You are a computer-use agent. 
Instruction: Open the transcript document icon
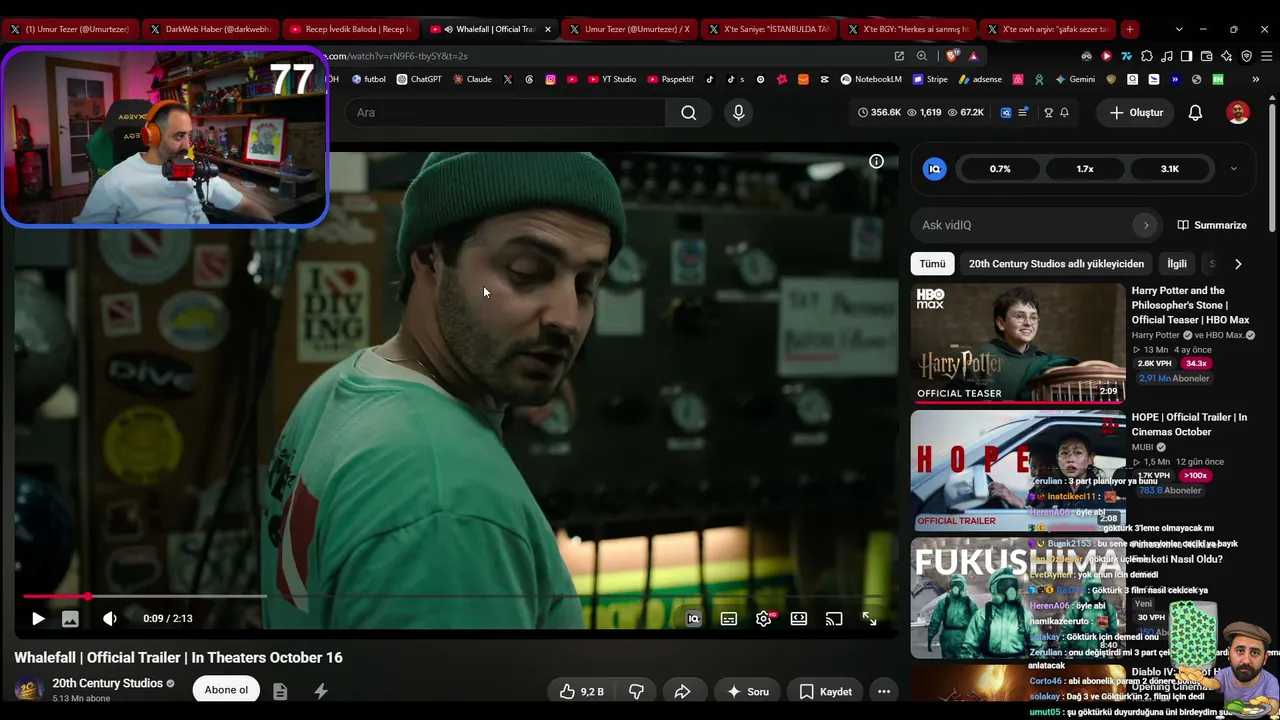click(x=280, y=691)
